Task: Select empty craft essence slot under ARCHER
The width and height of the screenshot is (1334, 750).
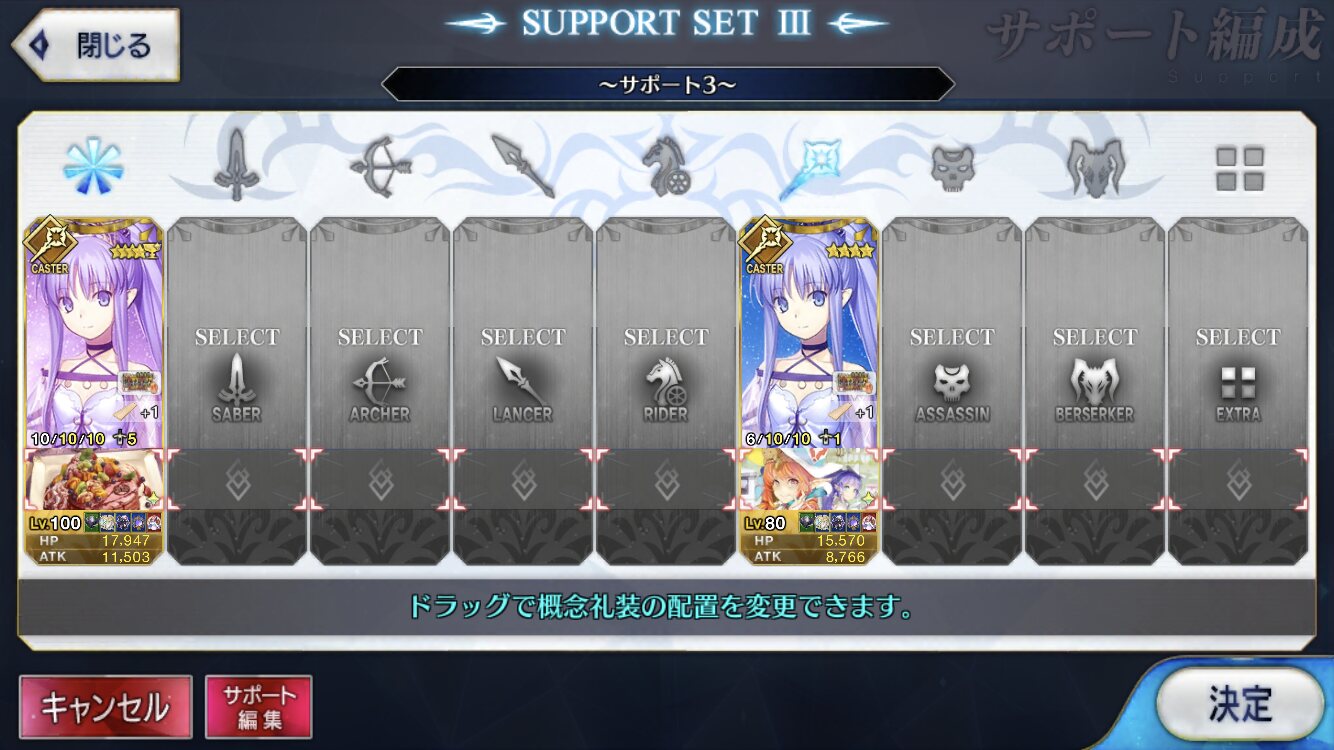Action: (380, 479)
